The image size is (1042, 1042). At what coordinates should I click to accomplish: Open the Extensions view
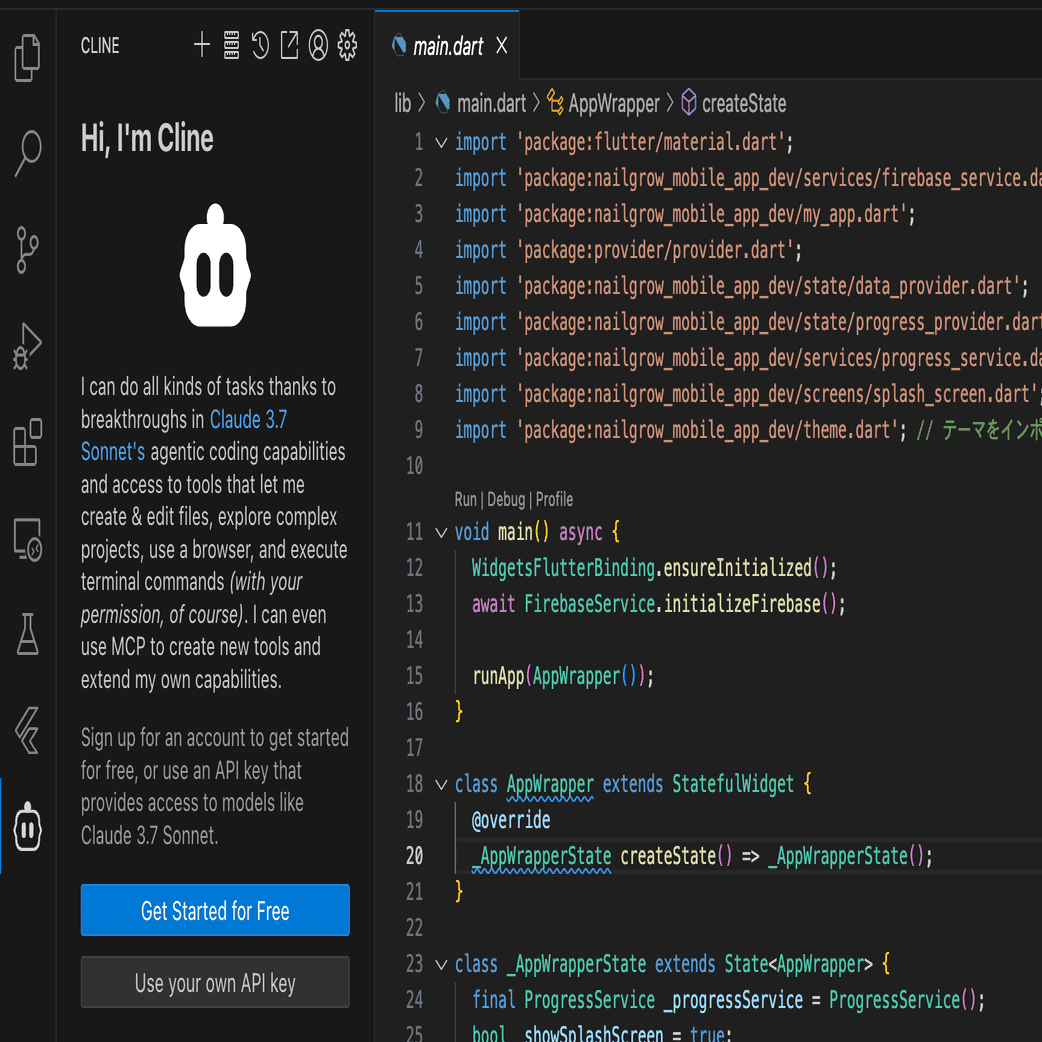(27, 442)
